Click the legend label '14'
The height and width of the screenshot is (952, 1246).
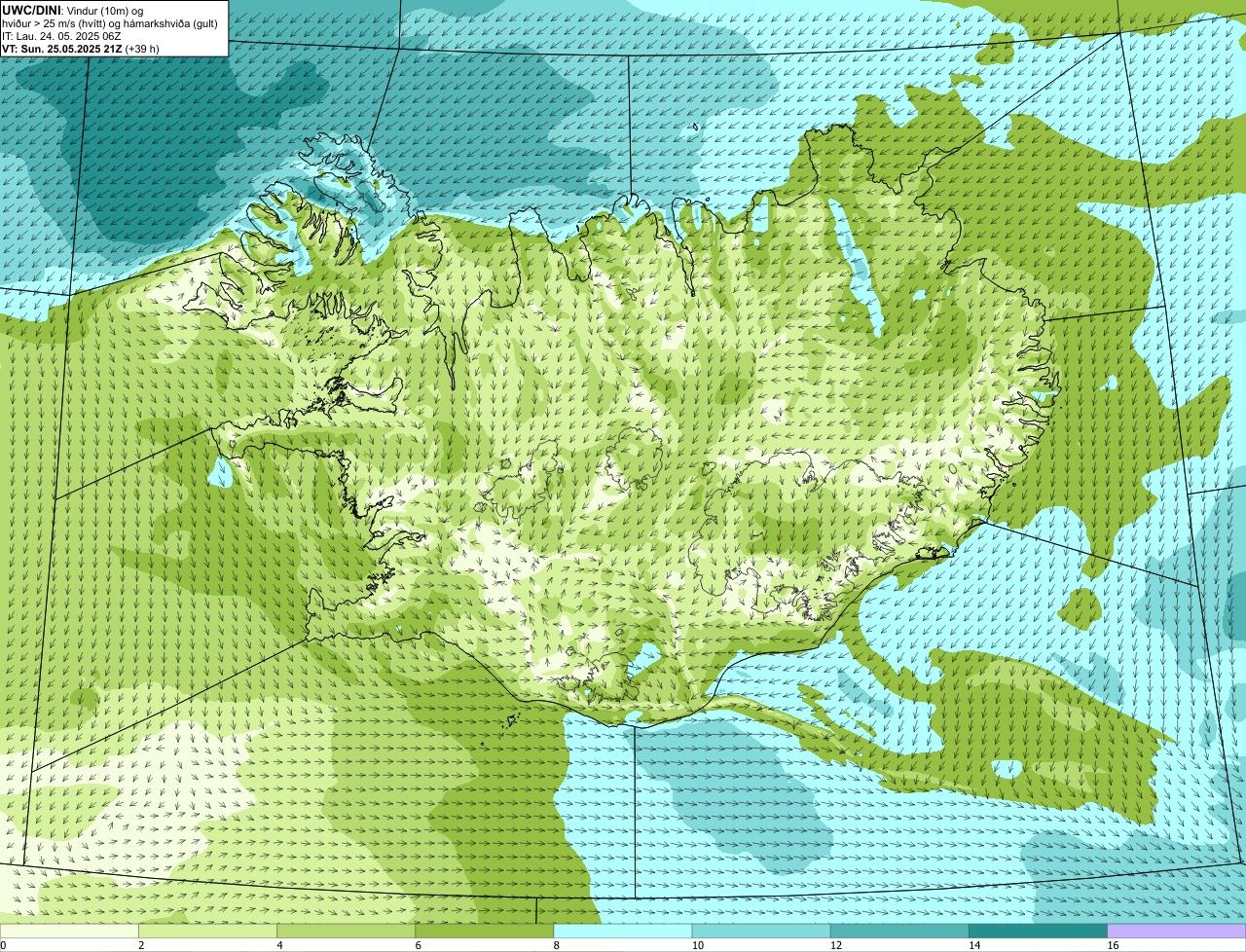click(973, 945)
